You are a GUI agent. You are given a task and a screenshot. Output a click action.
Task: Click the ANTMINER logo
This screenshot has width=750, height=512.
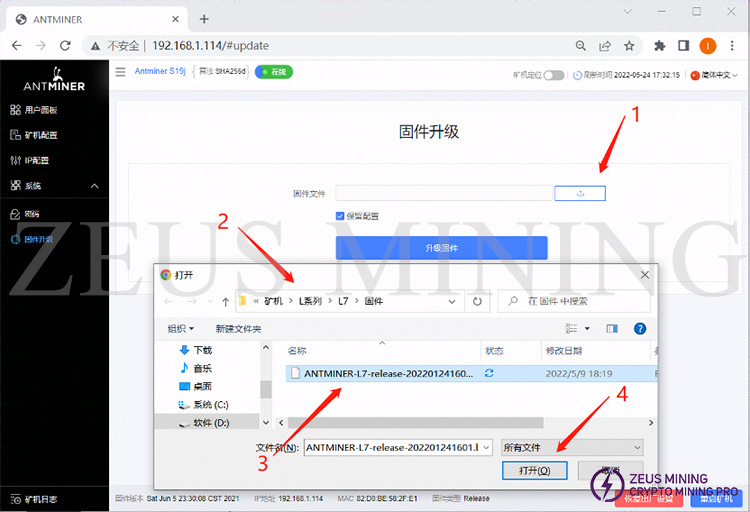54,79
